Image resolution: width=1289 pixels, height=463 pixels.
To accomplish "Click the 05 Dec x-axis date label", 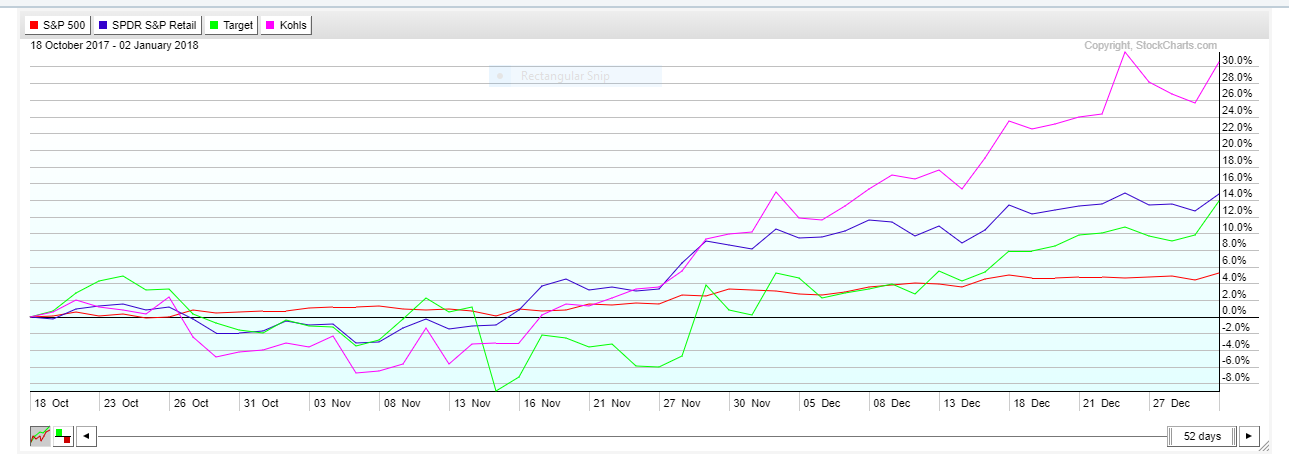I will pyautogui.click(x=823, y=403).
